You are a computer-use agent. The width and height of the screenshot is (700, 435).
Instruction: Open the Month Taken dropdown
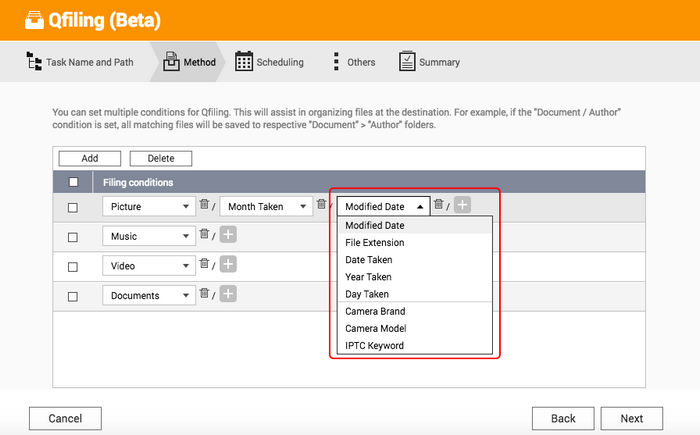[266, 206]
